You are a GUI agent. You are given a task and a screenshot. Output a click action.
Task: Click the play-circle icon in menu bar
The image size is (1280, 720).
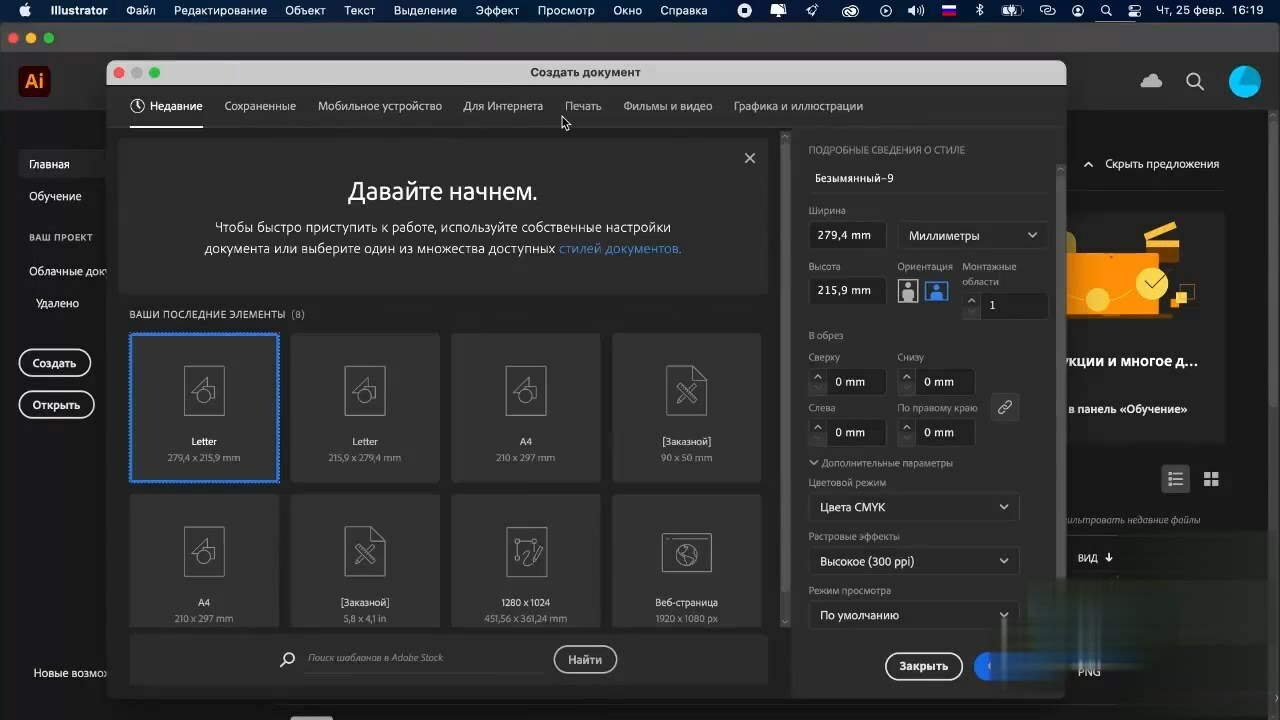(885, 11)
